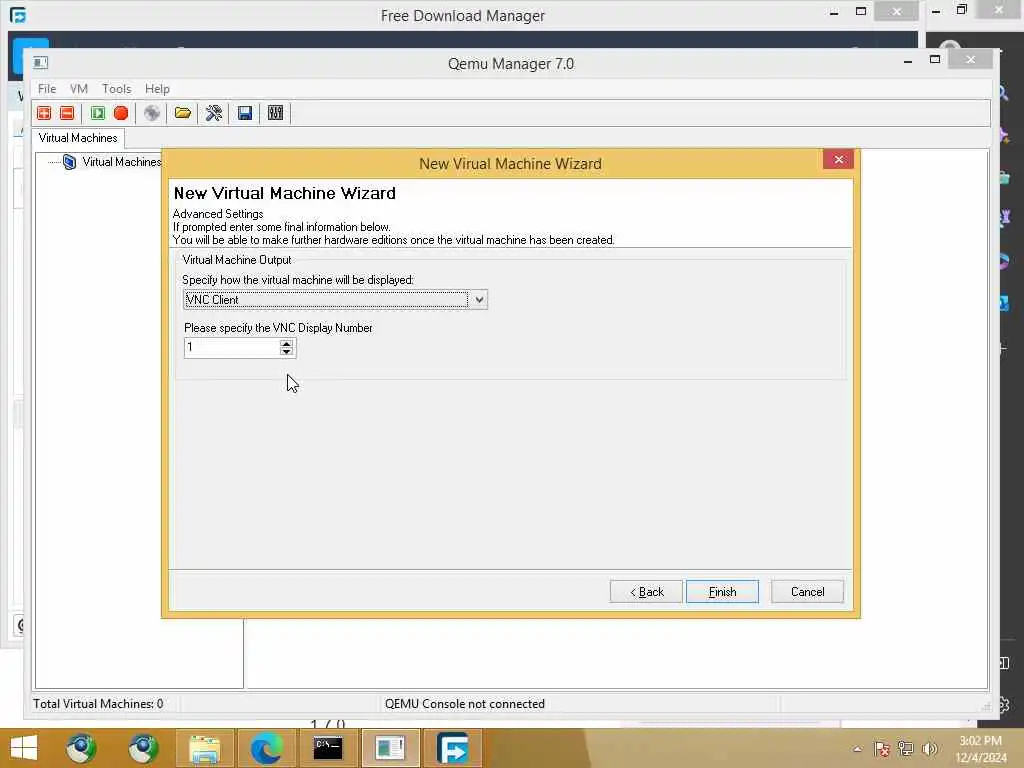Click the second globe browser taskbar icon
1024x768 pixels.
pos(143,748)
